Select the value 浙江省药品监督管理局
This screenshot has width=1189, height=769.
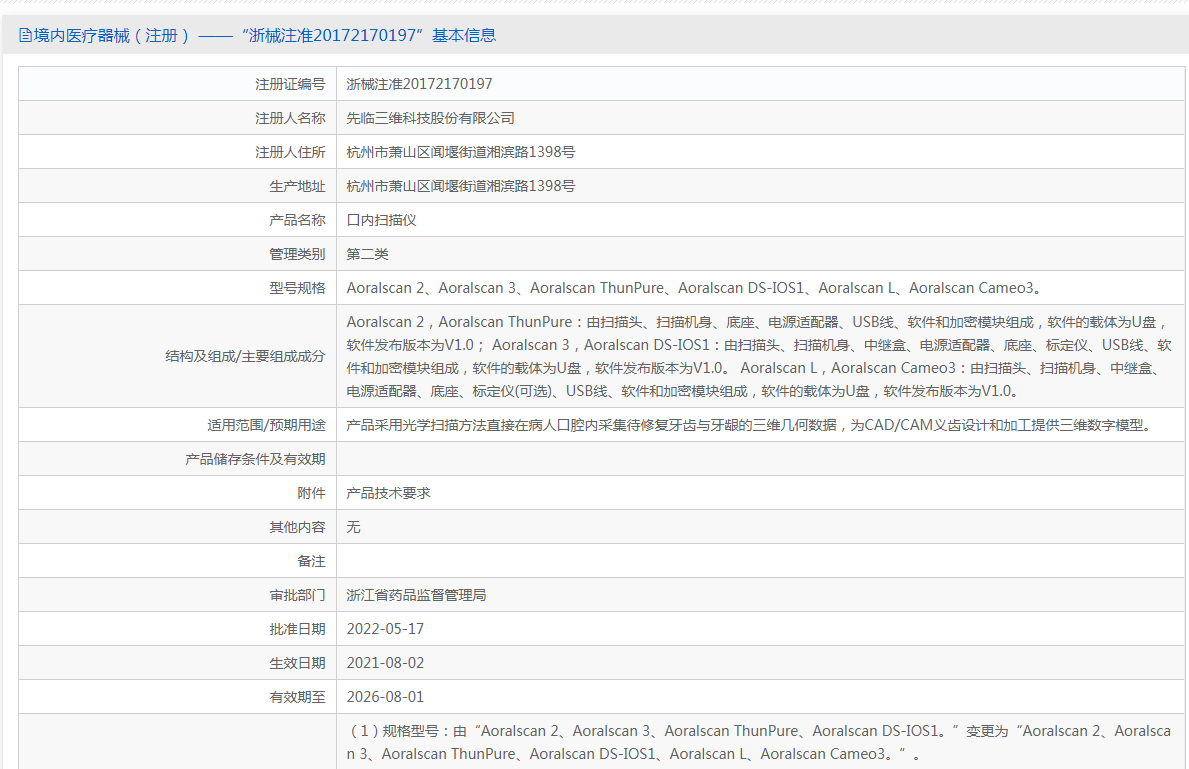point(416,595)
